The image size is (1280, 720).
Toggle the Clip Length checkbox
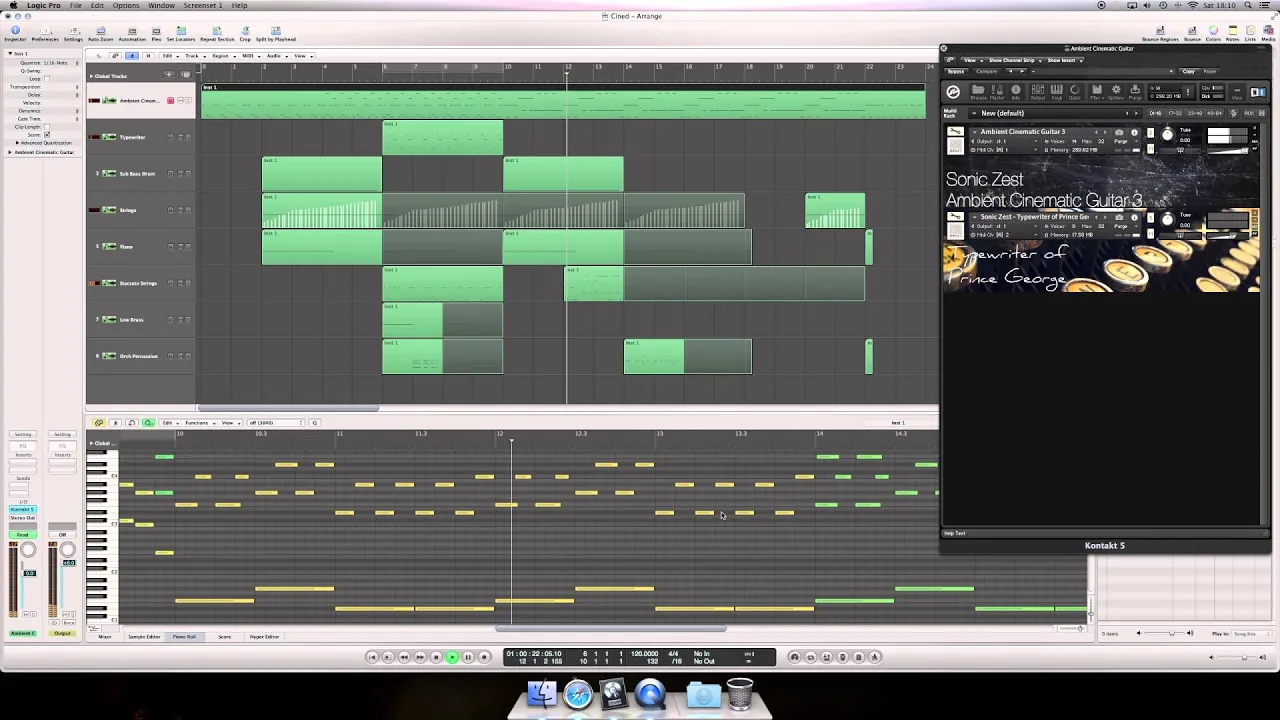point(47,127)
